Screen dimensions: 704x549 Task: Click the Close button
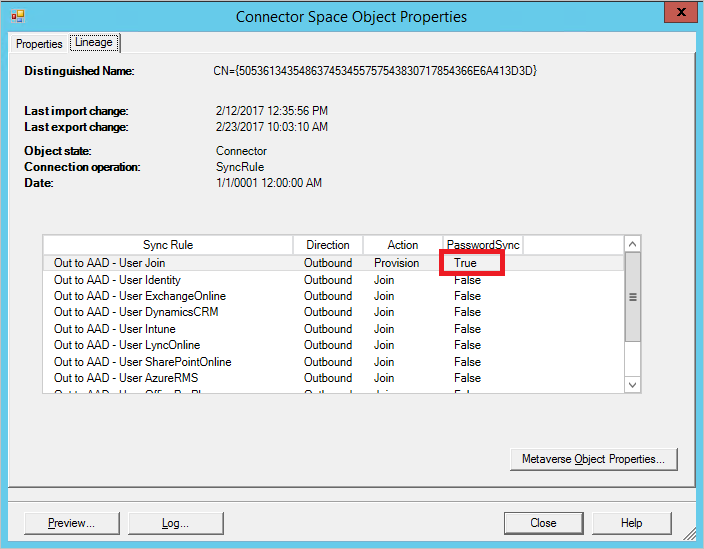pos(543,523)
